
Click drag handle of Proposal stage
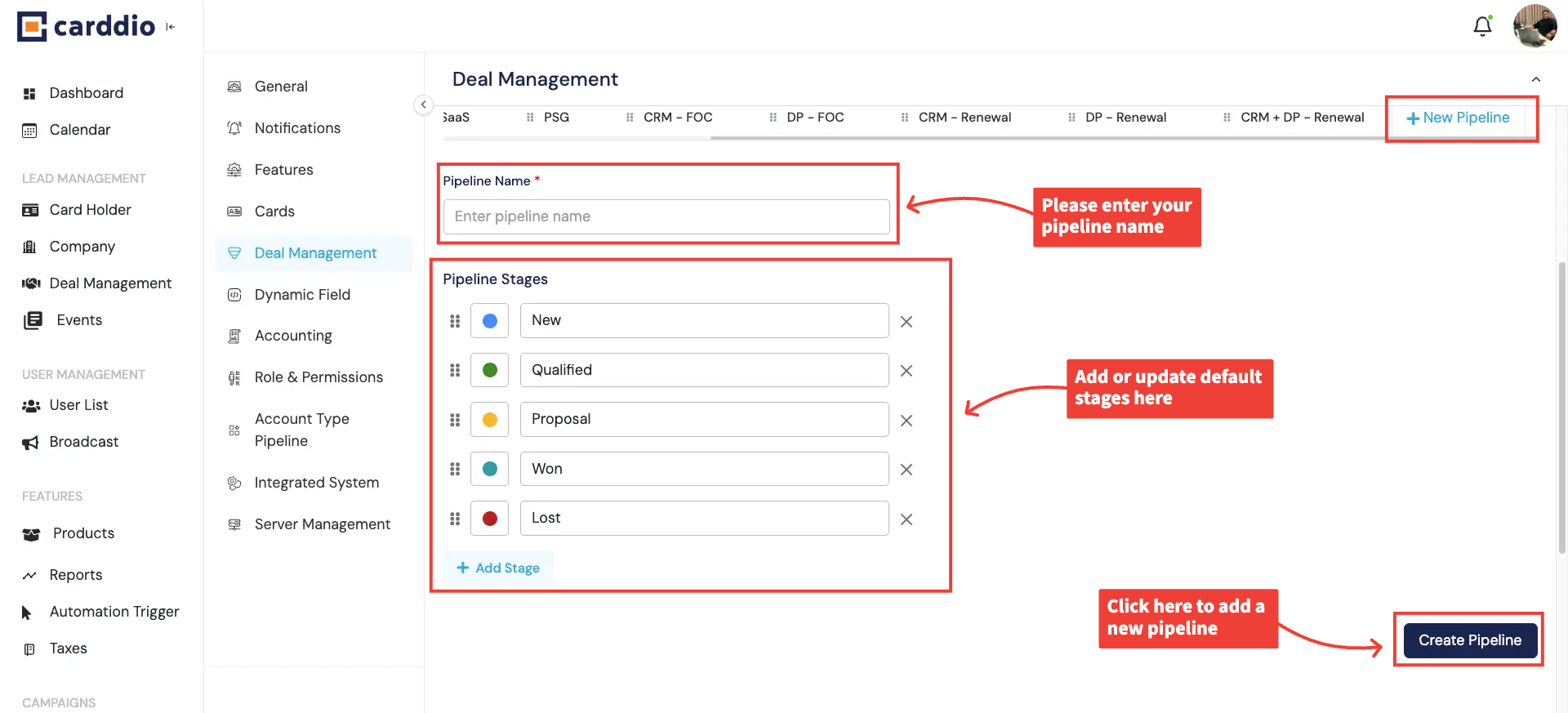455,420
